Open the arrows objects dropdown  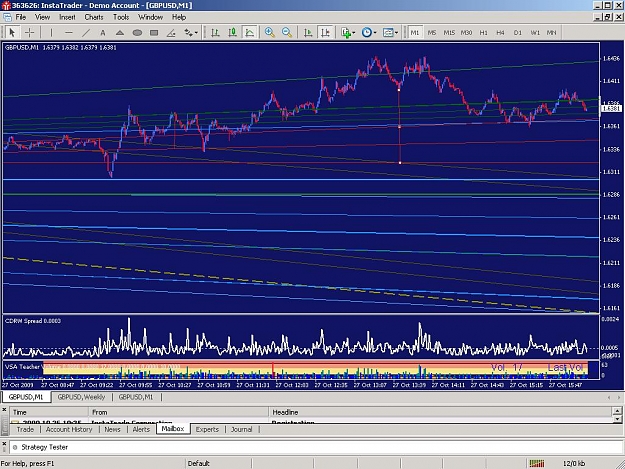point(191,33)
